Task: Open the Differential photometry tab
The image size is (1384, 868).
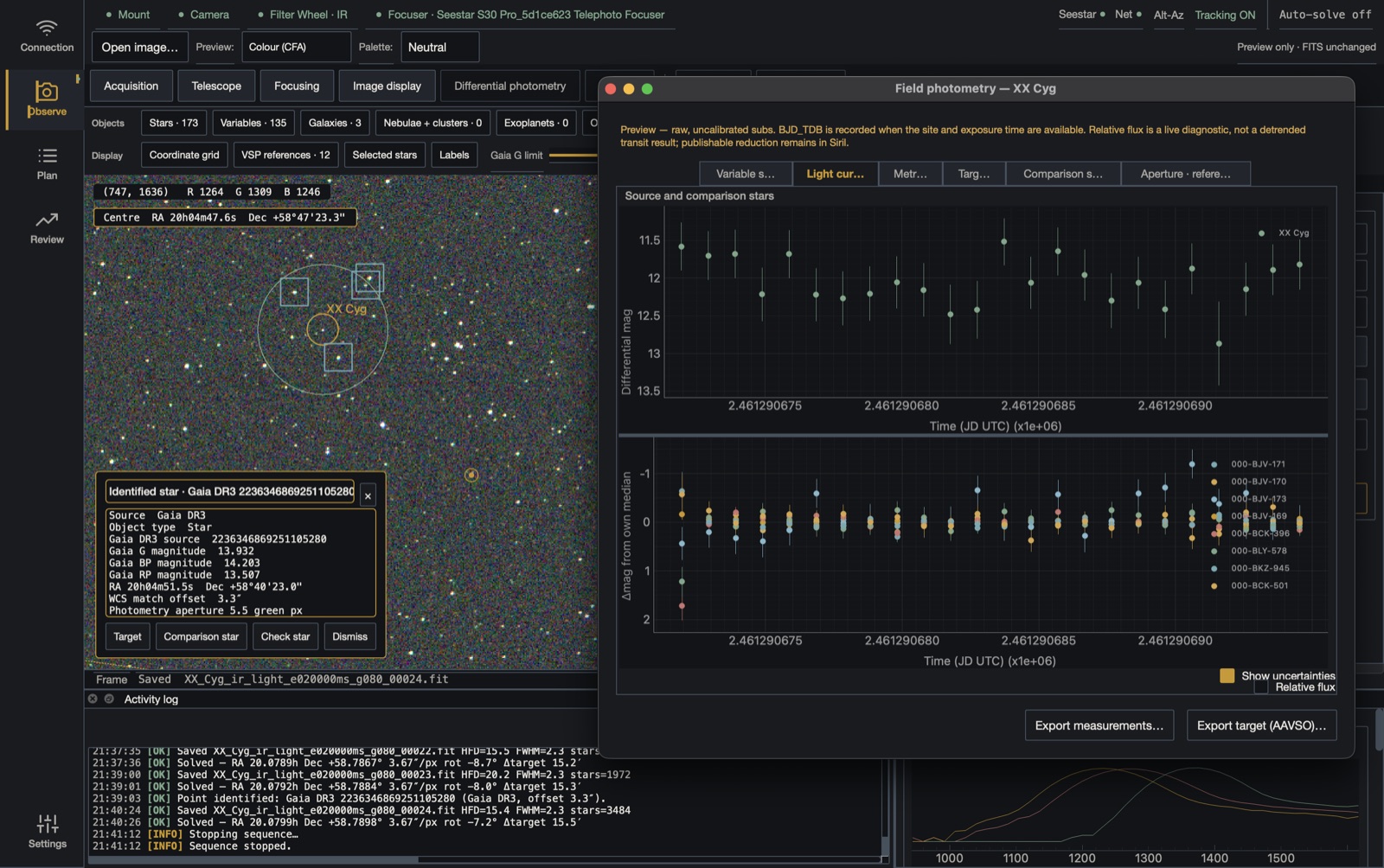Action: tap(510, 86)
